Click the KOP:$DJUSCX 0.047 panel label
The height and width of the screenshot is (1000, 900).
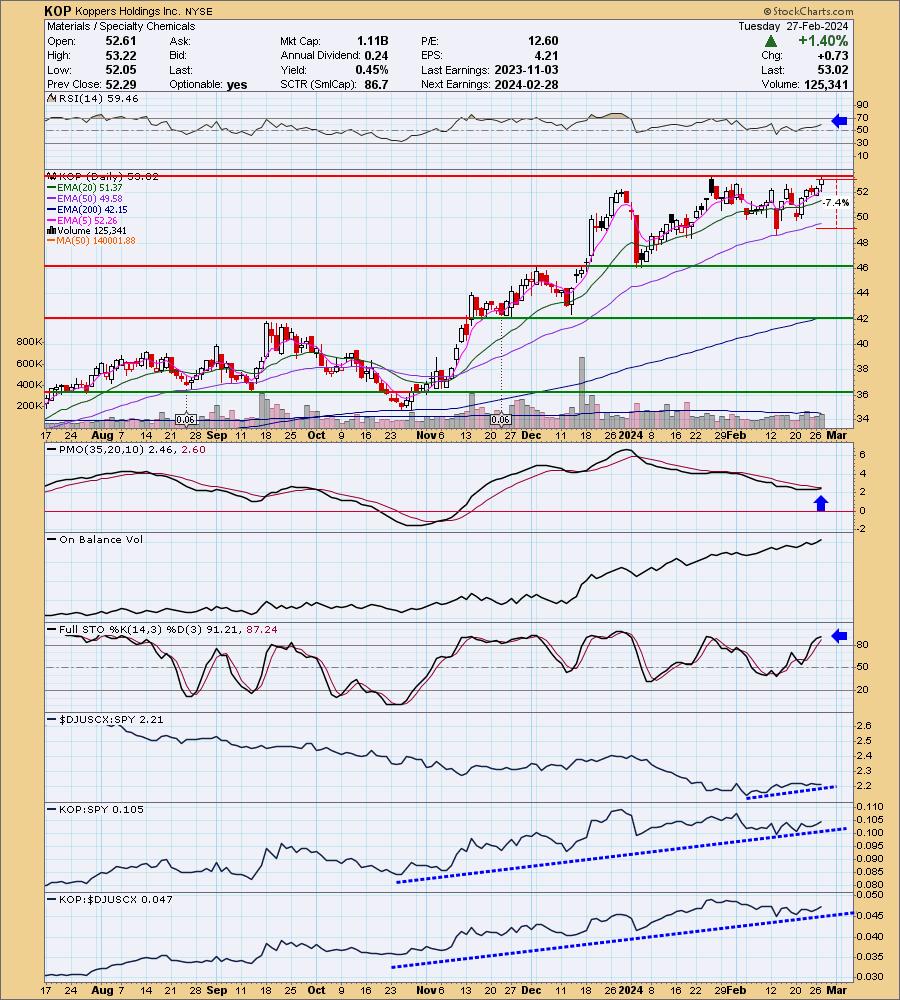[x=111, y=899]
